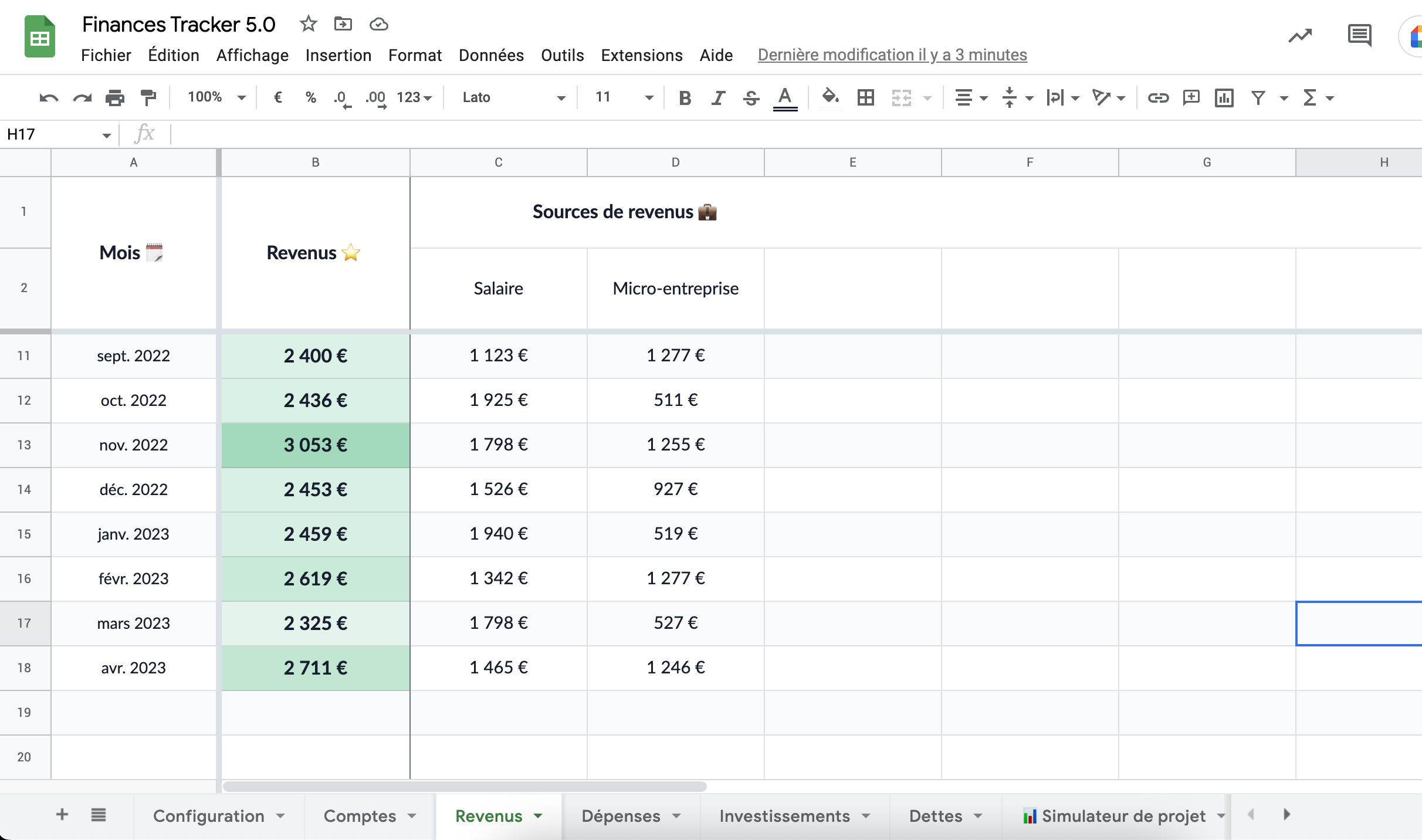The height and width of the screenshot is (840, 1422).
Task: Toggle bold formatting
Action: tap(685, 97)
